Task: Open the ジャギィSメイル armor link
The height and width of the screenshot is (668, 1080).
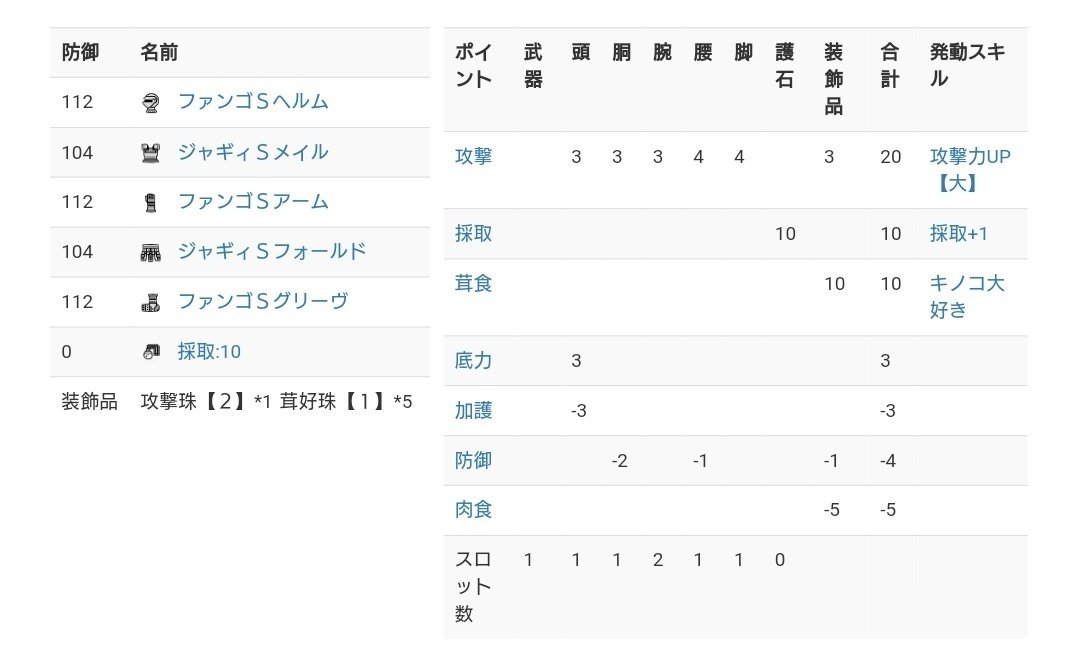Action: [253, 152]
